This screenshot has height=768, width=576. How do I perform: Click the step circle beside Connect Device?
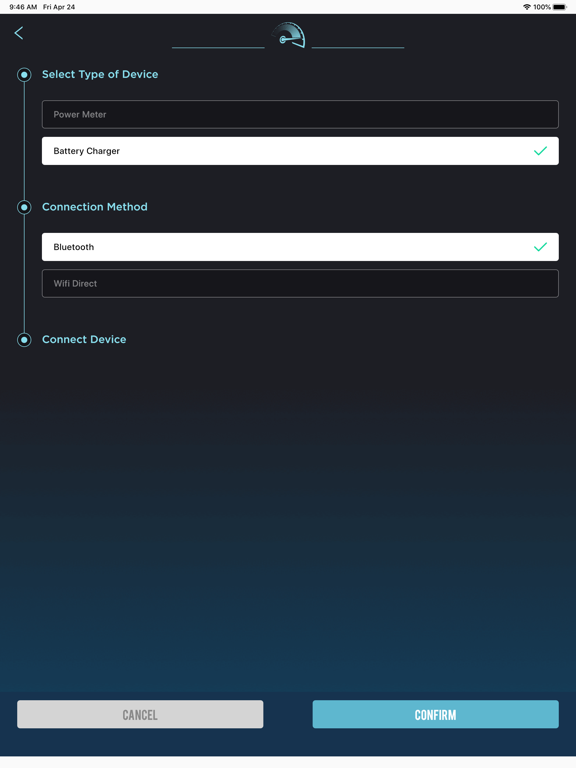(x=24, y=339)
